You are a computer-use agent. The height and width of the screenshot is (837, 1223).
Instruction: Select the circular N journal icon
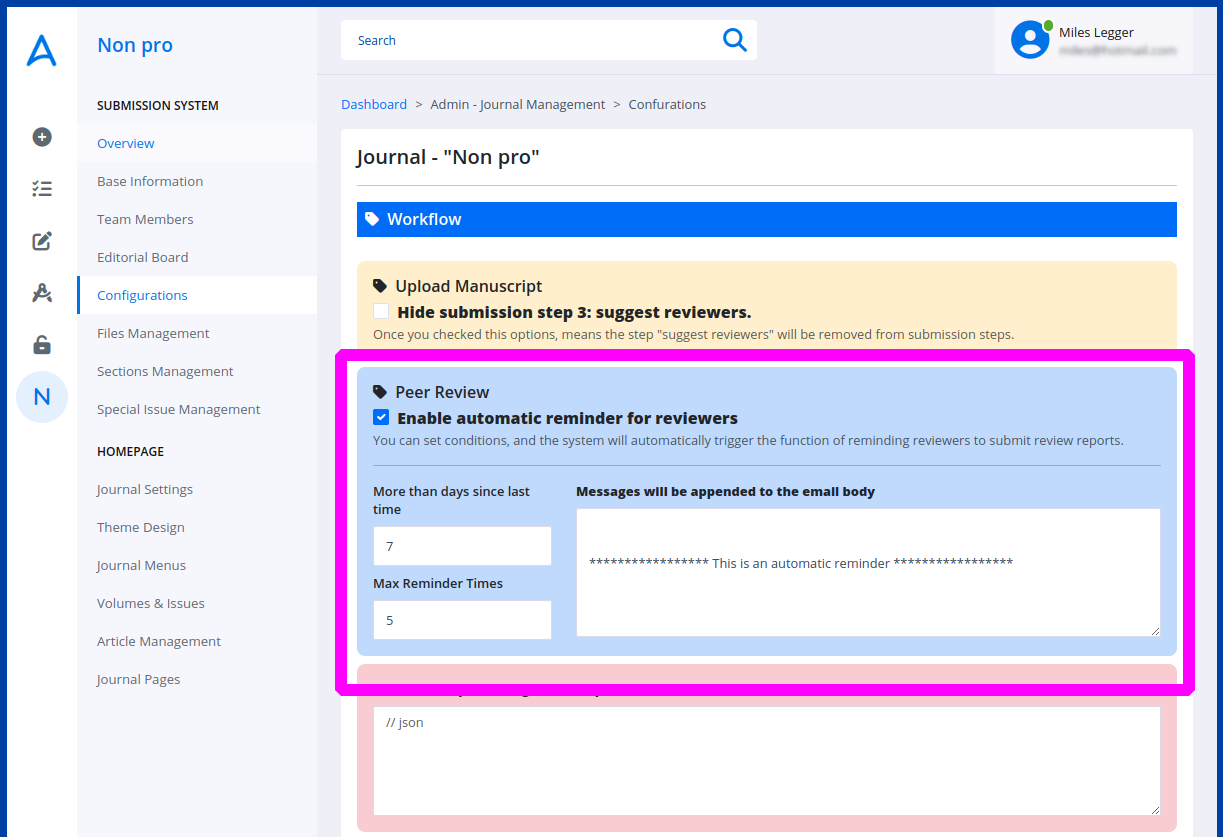pyautogui.click(x=42, y=397)
